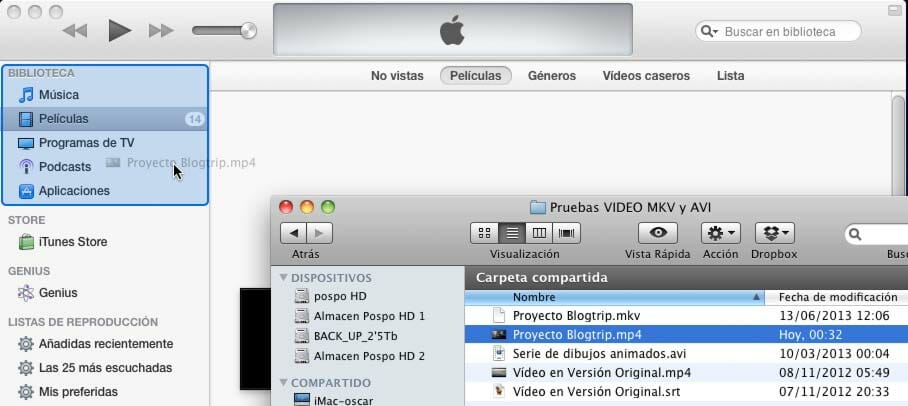Image resolution: width=908 pixels, height=406 pixels.
Task: Sort by the Fecha de modificación column
Action: (x=837, y=297)
